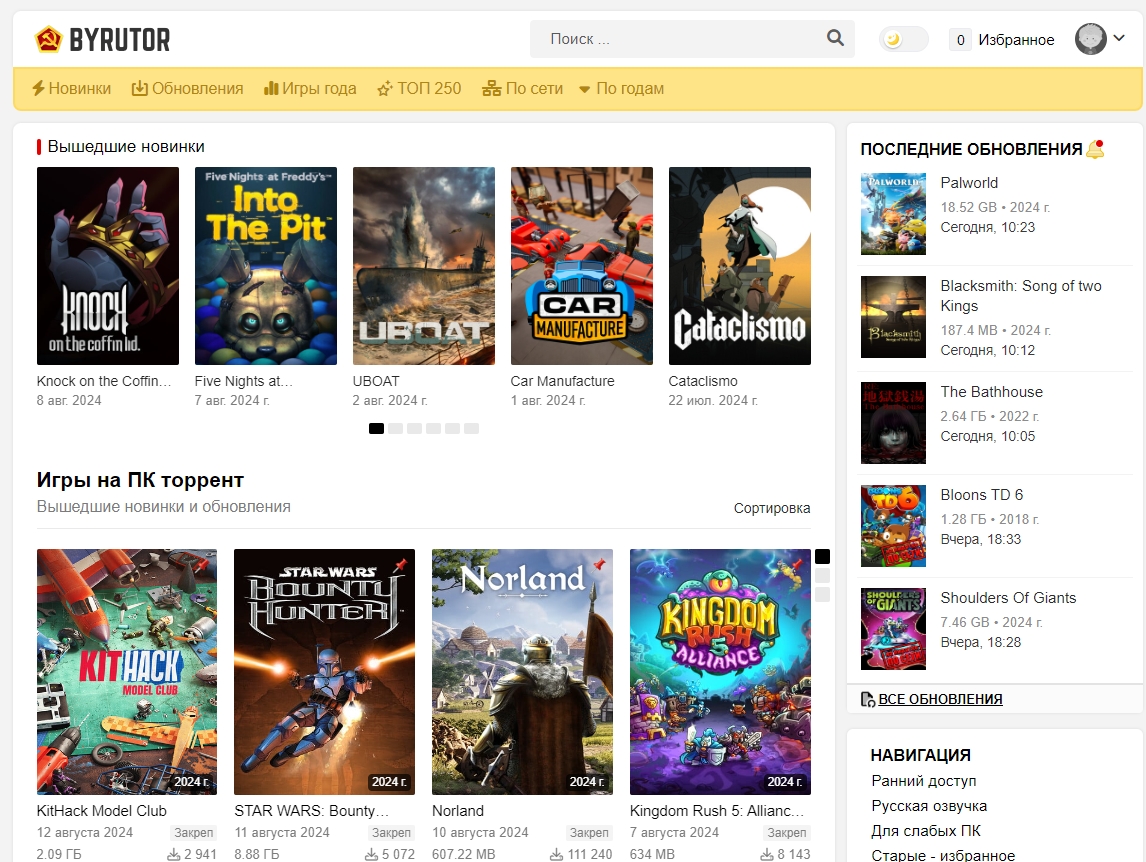Click the notification bell icon

pyautogui.click(x=1095, y=149)
